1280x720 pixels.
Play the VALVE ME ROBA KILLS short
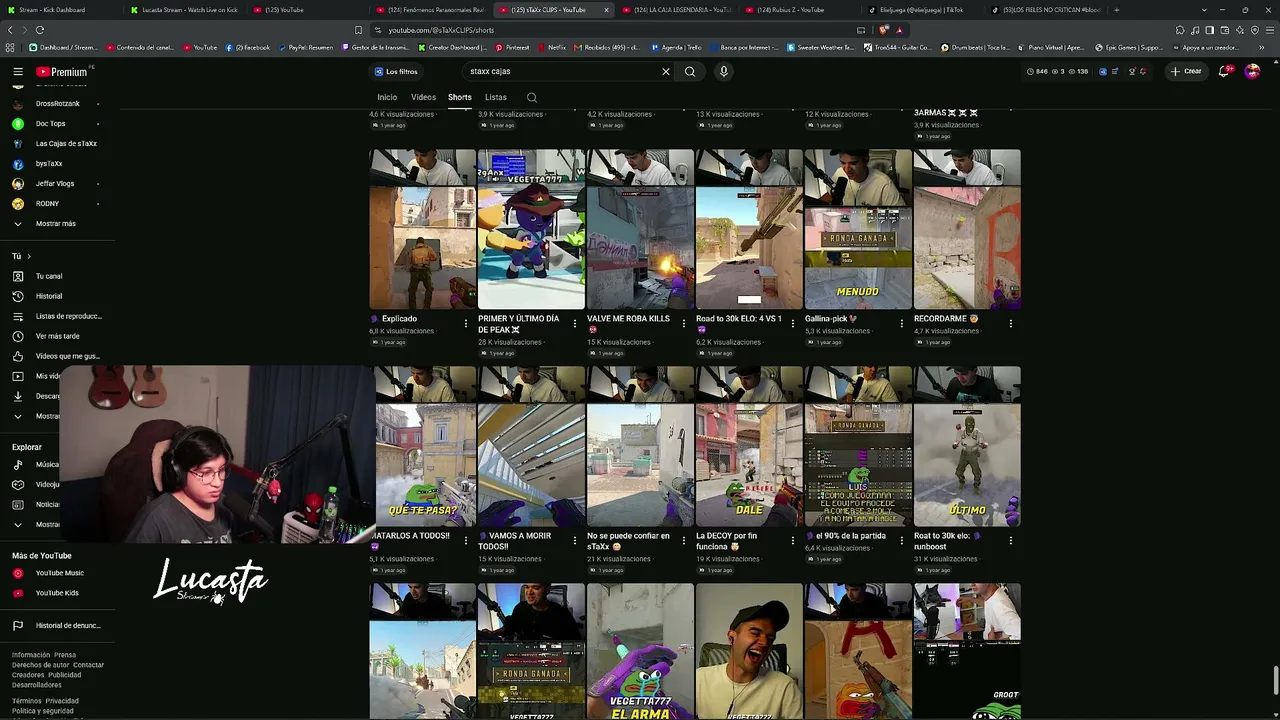click(x=641, y=229)
